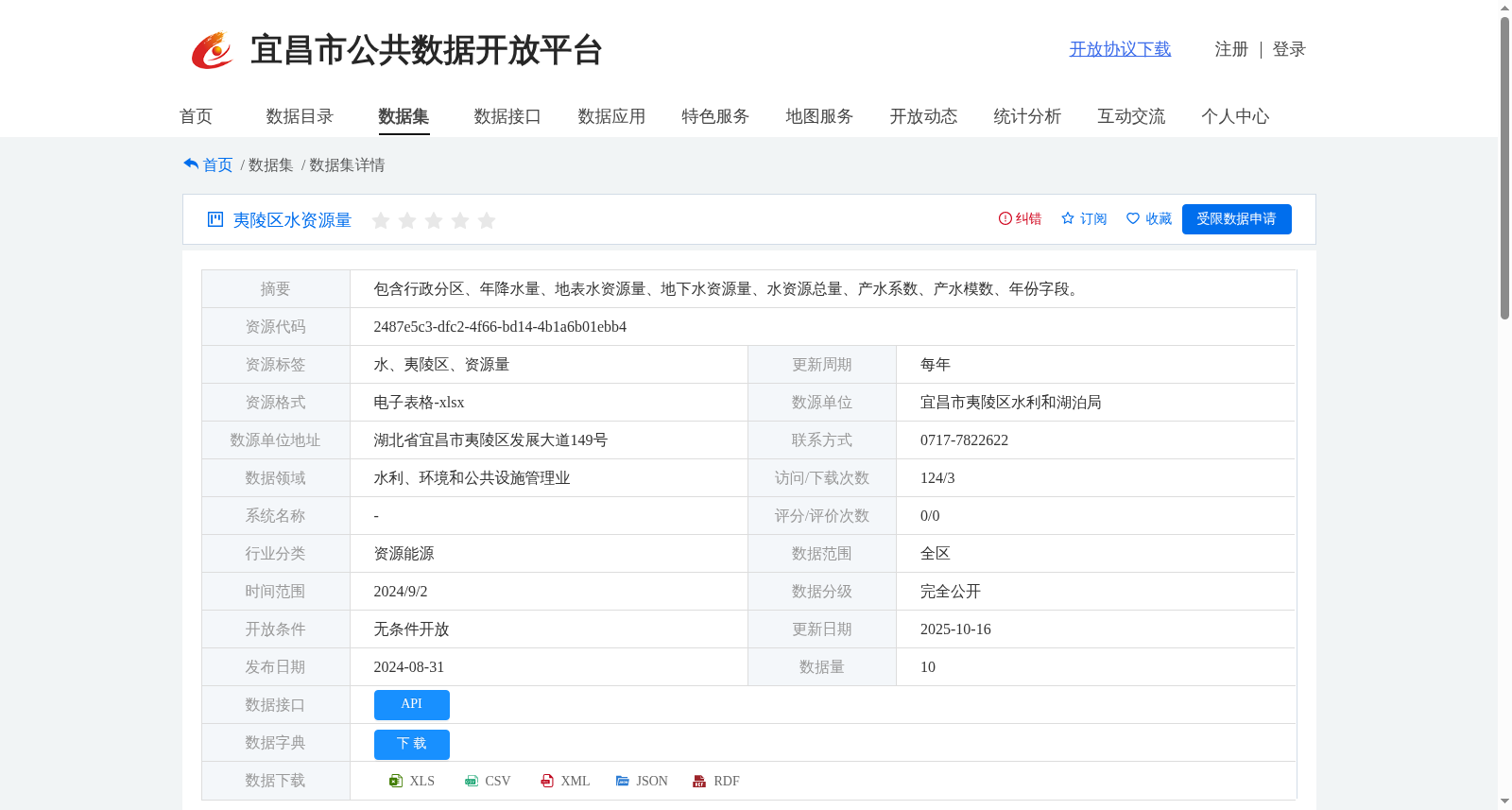Rate the dataset with the first star
Viewport: 1512px width, 810px height.
[381, 220]
